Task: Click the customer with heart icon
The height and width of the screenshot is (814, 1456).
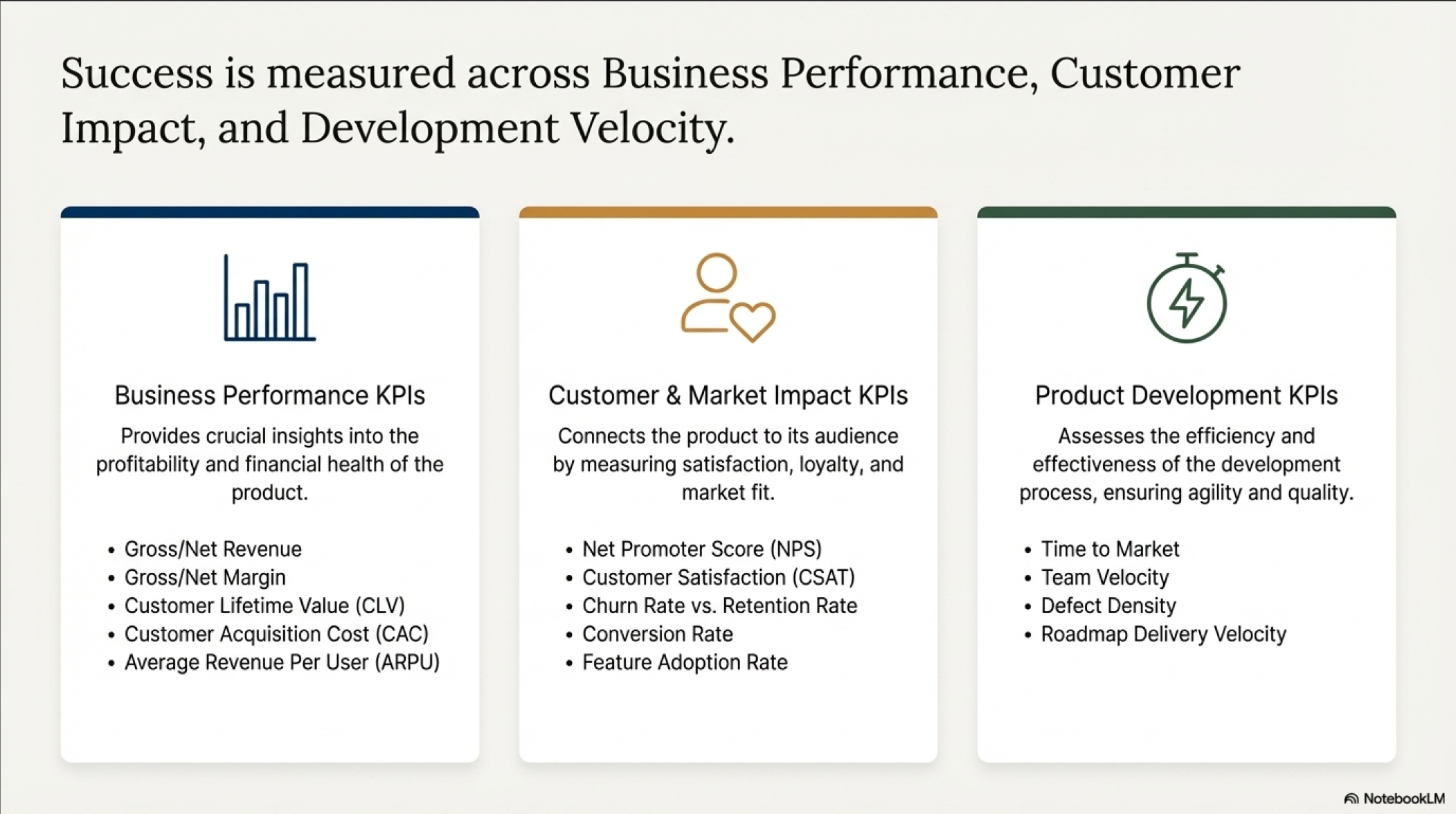Action: pyautogui.click(x=727, y=298)
